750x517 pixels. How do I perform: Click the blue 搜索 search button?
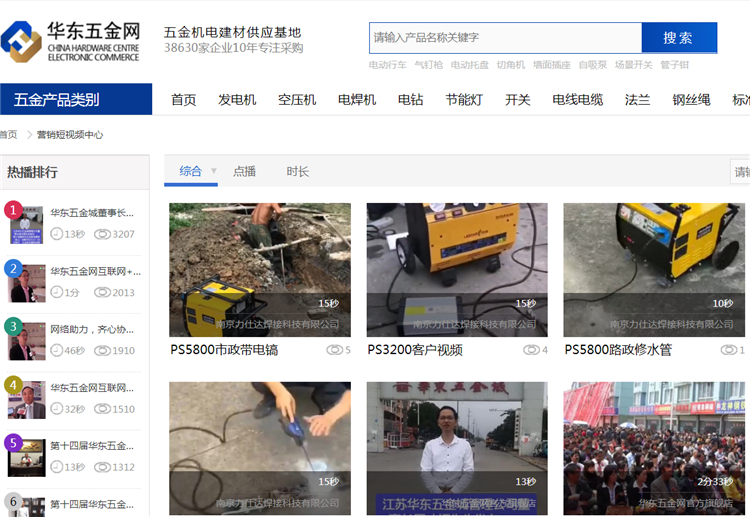pyautogui.click(x=678, y=38)
